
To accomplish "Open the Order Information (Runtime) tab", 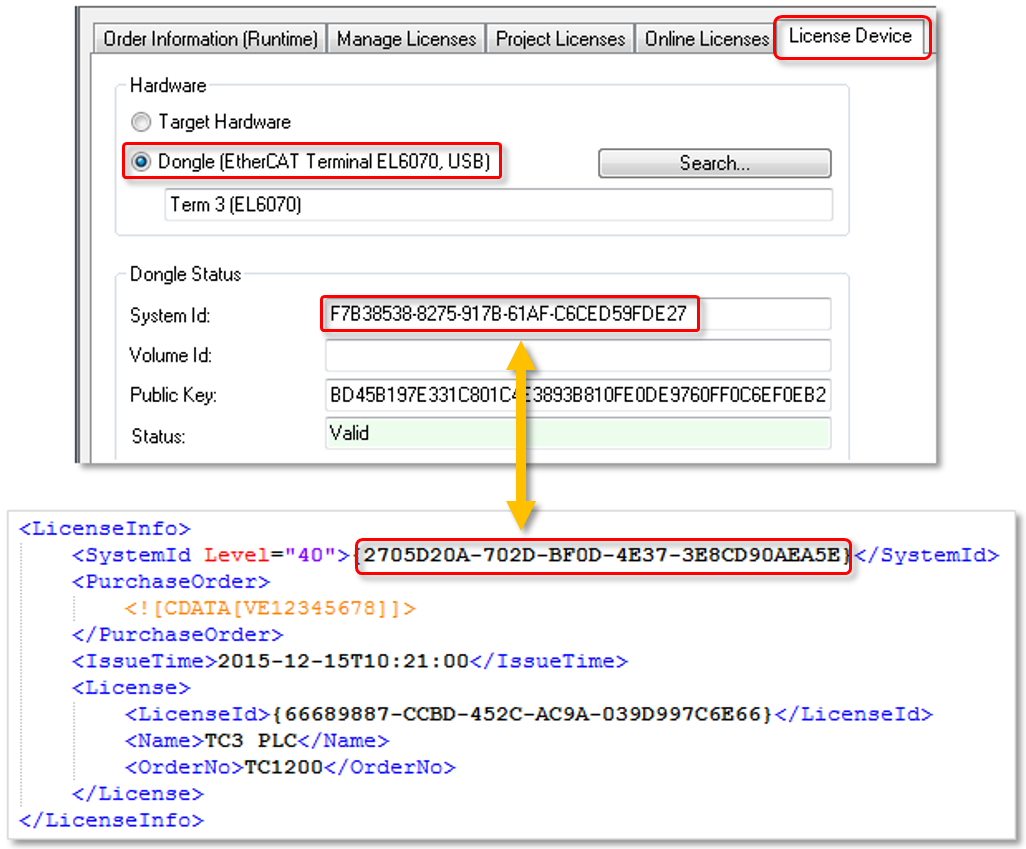I will pyautogui.click(x=209, y=39).
